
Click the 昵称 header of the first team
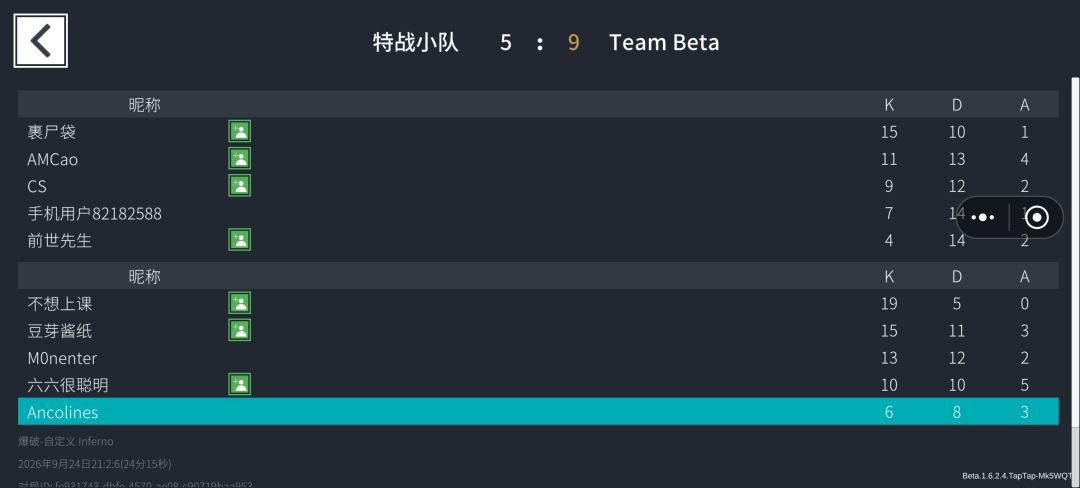click(145, 105)
